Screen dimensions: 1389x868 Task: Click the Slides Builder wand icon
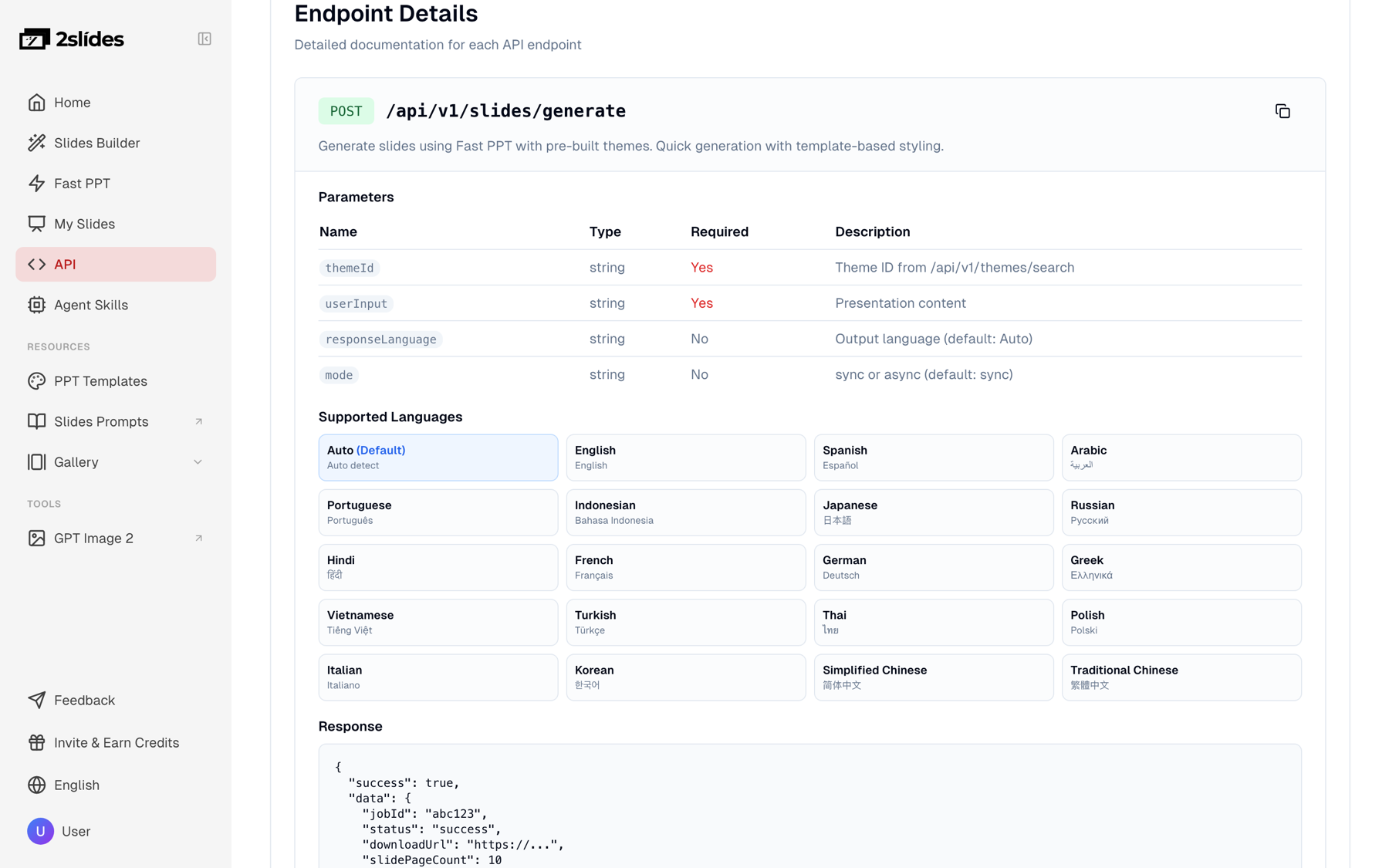point(36,143)
